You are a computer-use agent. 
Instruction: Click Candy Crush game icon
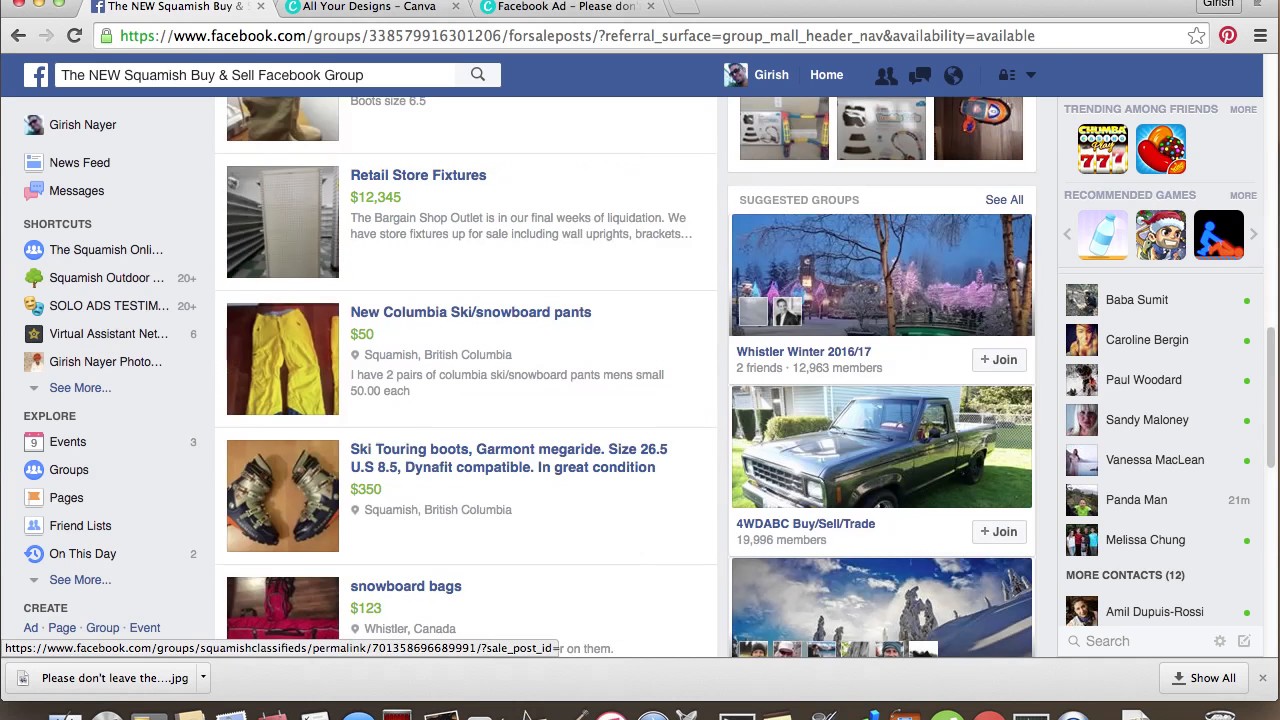pyautogui.click(x=1161, y=149)
